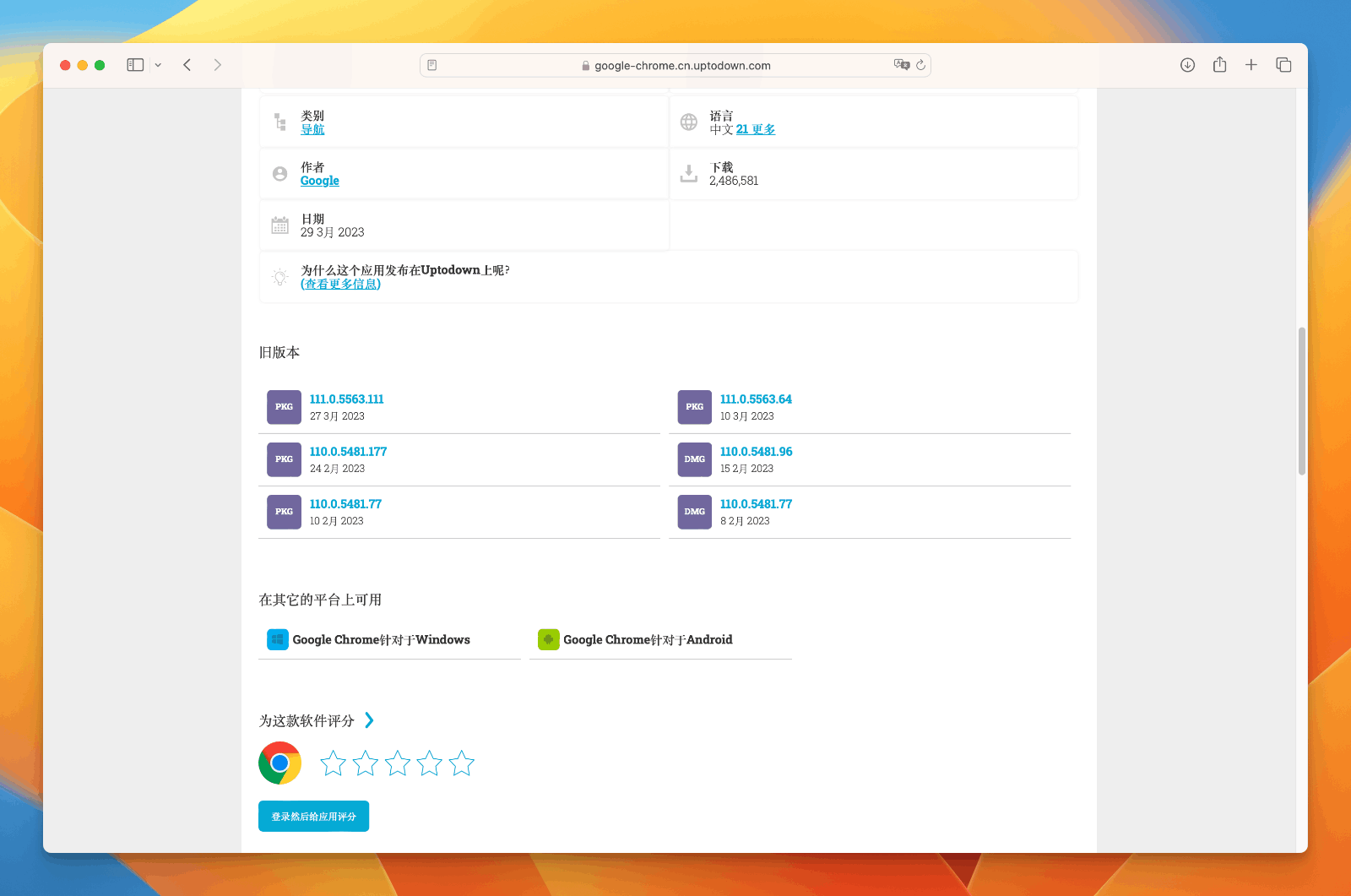Click the DMG icon dated 8 2月 2023
1351x896 pixels.
[x=694, y=512]
